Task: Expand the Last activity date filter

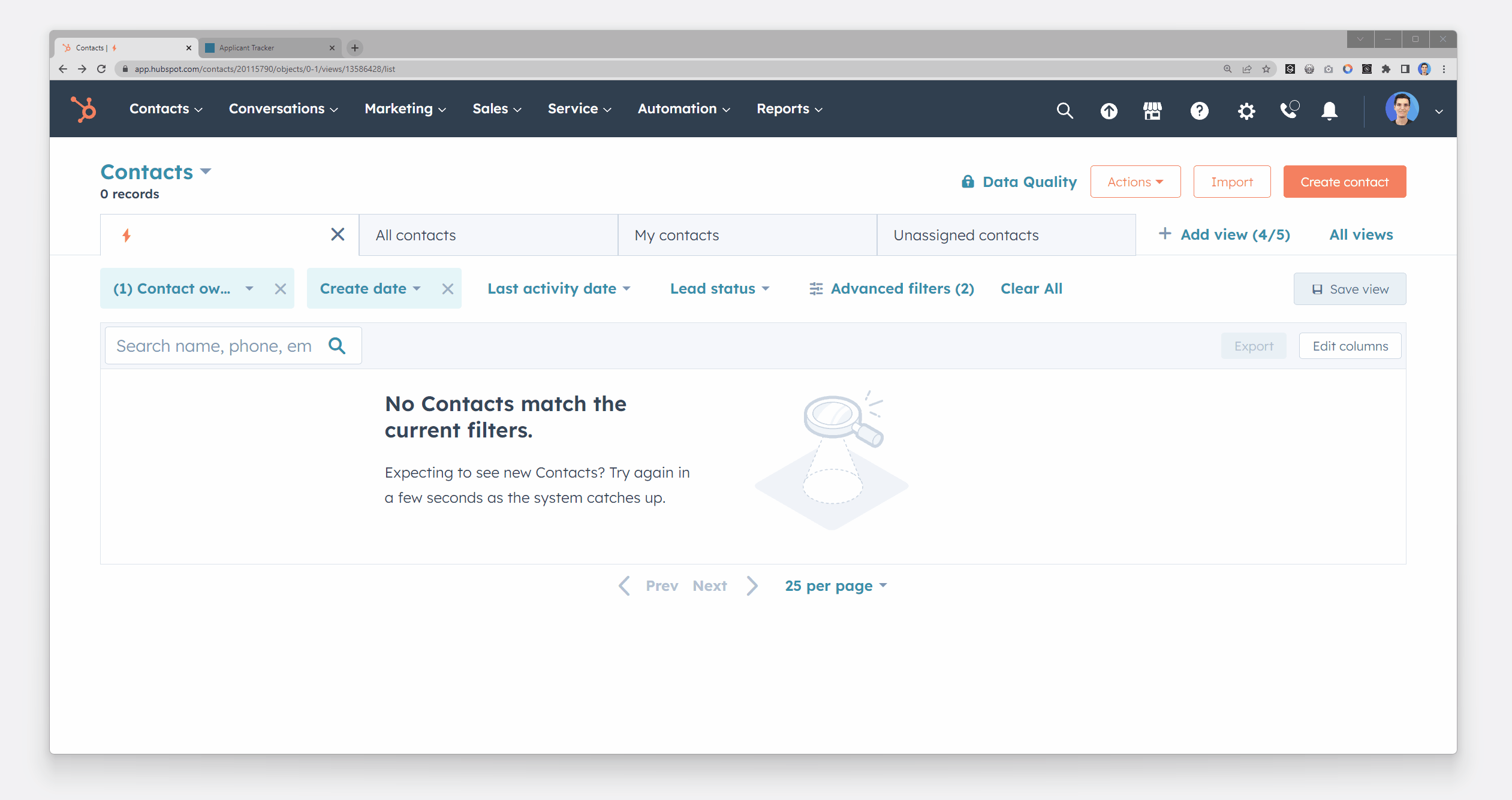Action: click(x=559, y=289)
